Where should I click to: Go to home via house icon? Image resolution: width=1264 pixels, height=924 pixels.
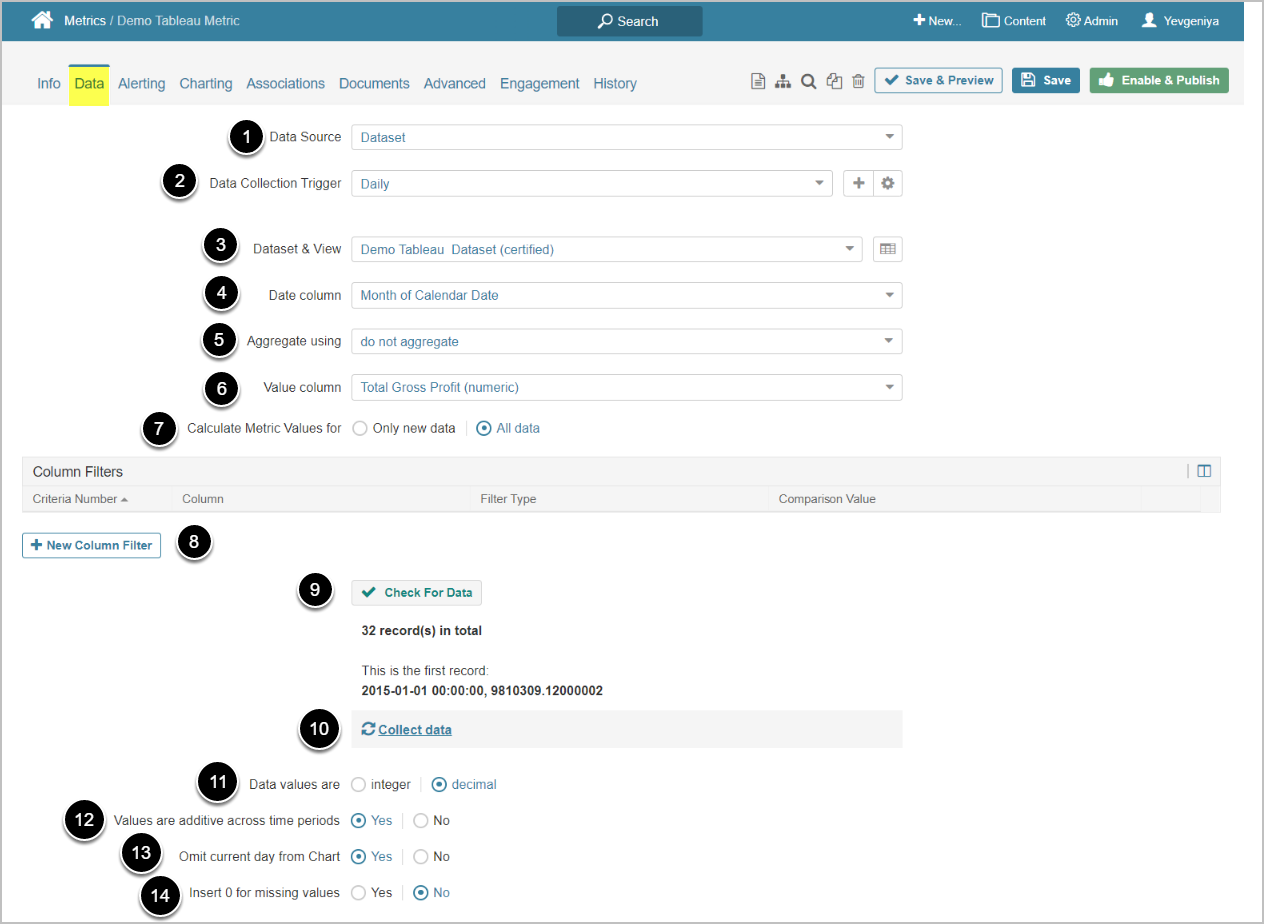[x=42, y=20]
